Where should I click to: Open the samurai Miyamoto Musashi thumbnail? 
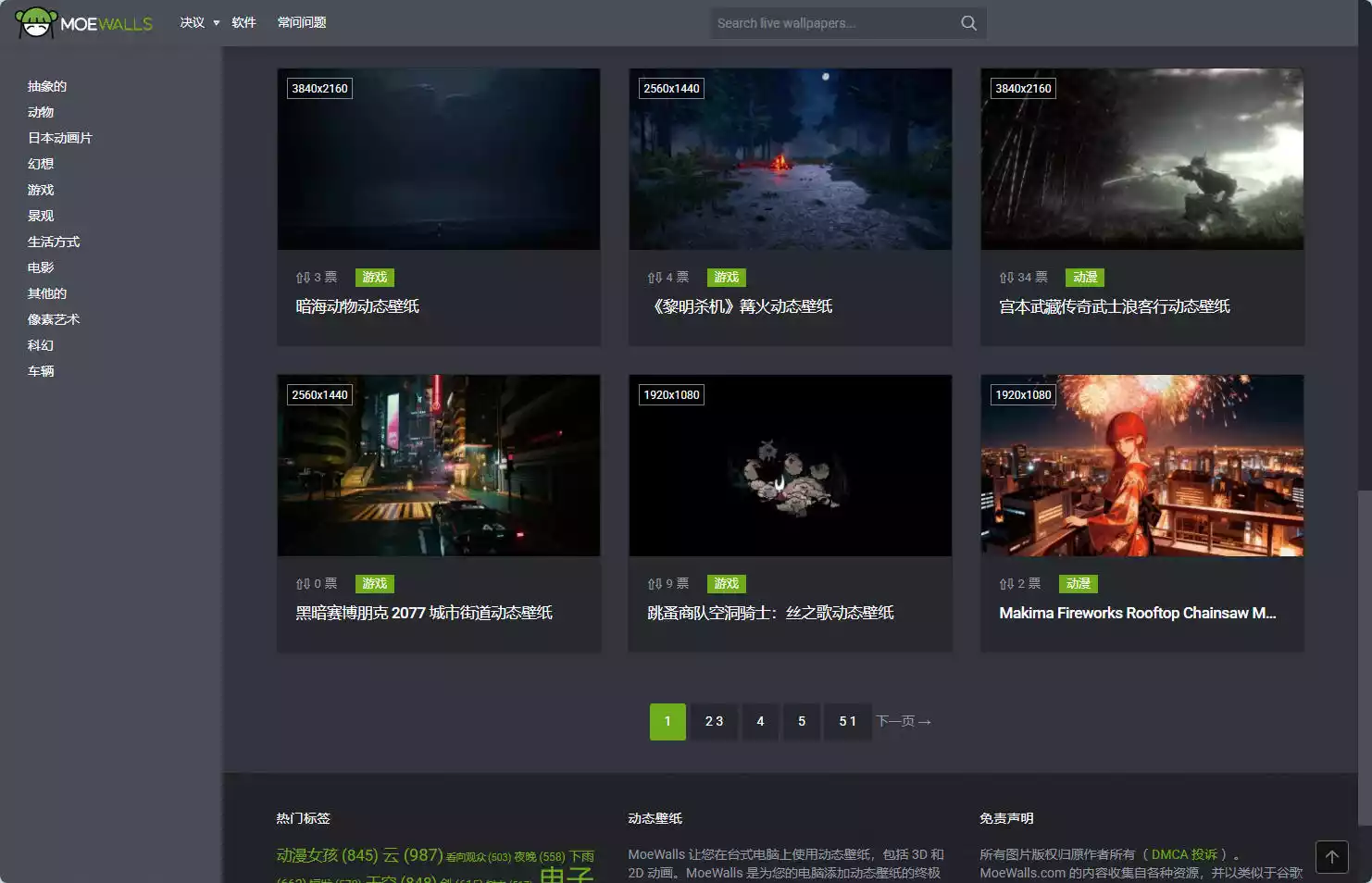1142,159
